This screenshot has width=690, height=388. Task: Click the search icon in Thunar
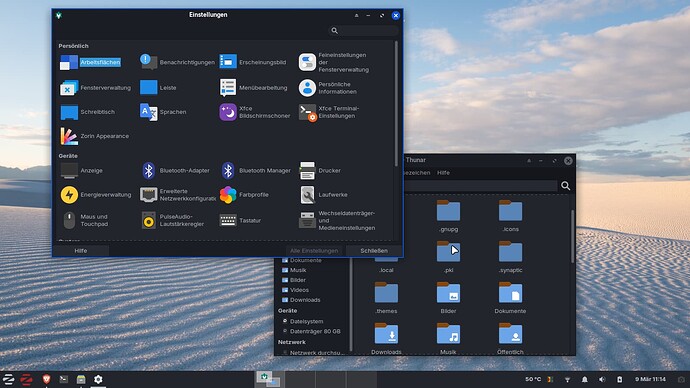(x=565, y=186)
